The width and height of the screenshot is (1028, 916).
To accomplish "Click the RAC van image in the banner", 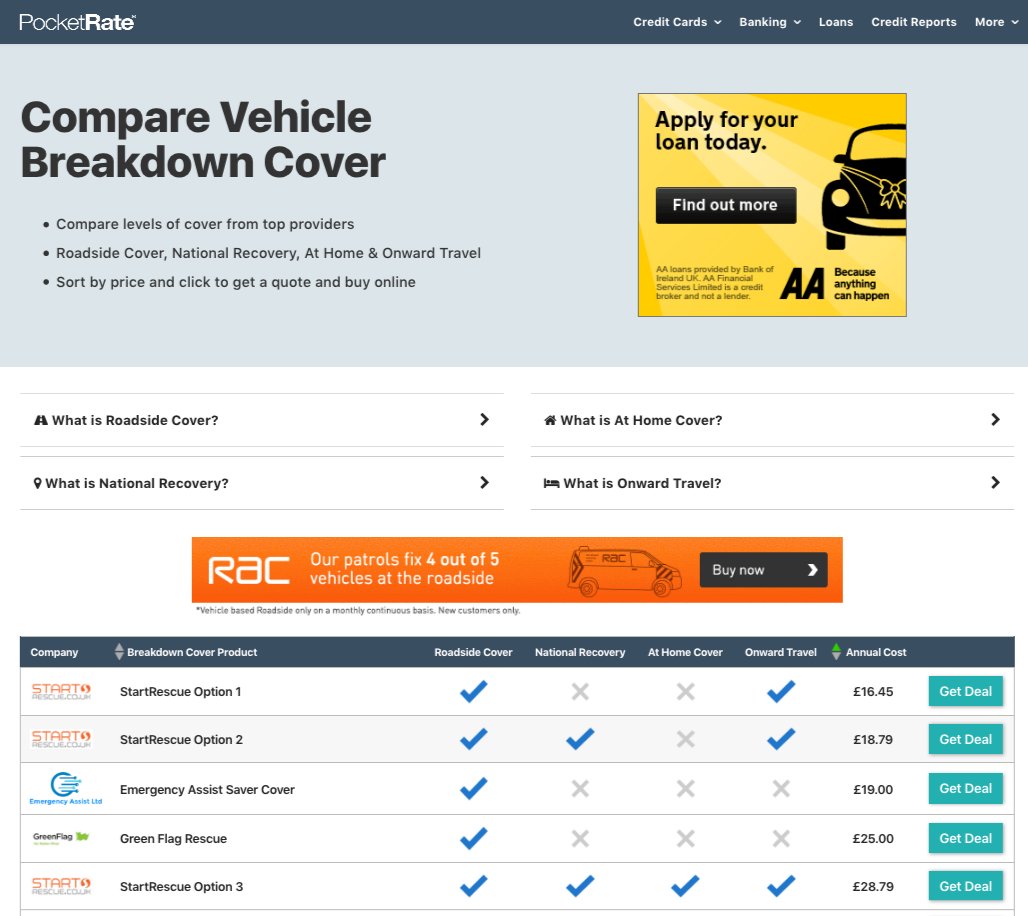I will pos(625,571).
